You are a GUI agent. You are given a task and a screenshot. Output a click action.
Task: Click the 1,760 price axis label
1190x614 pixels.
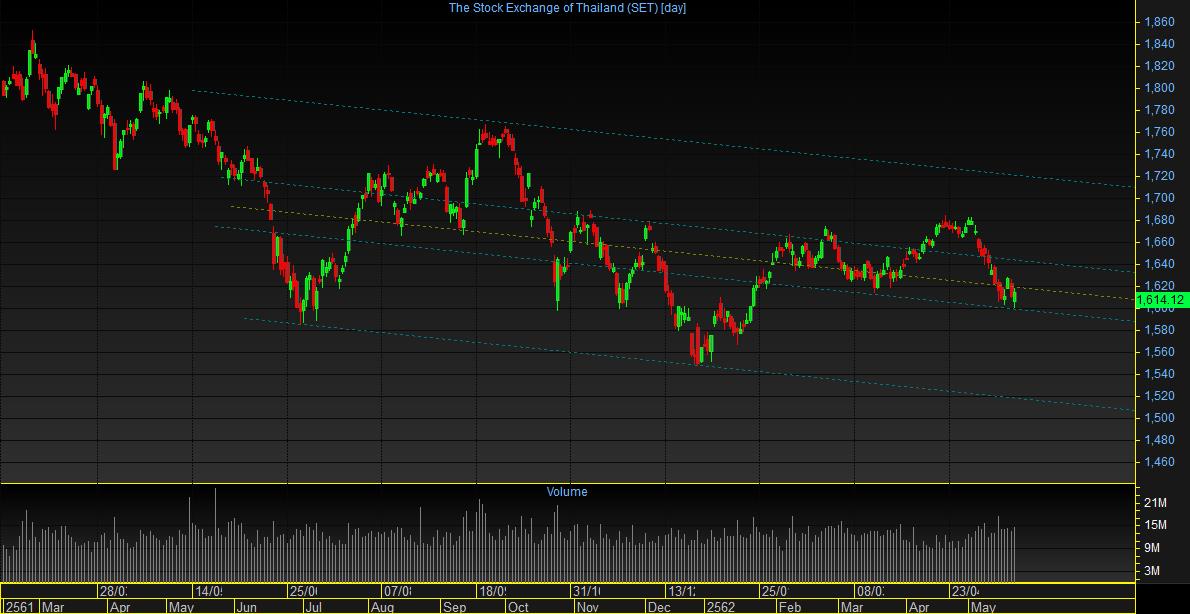pyautogui.click(x=1158, y=132)
